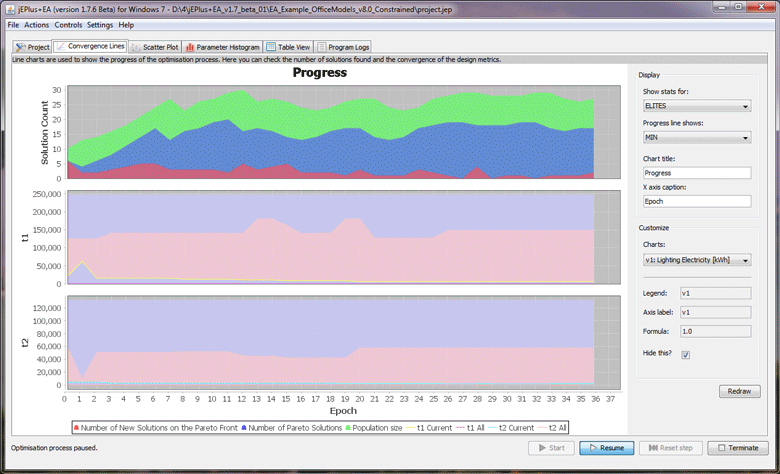Viewport: 780px width, 474px height.
Task: Switch to the Parameter Histogram tab
Action: coord(222,47)
